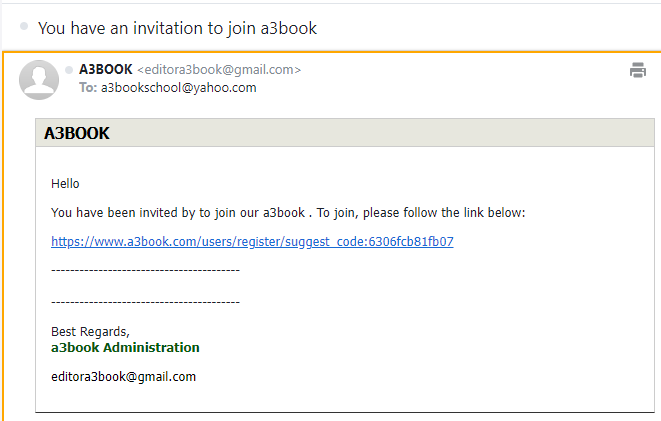Screen dimensions: 661x421
Task: Click editora3book@gmail.com in the email footer
Action: [124, 377]
